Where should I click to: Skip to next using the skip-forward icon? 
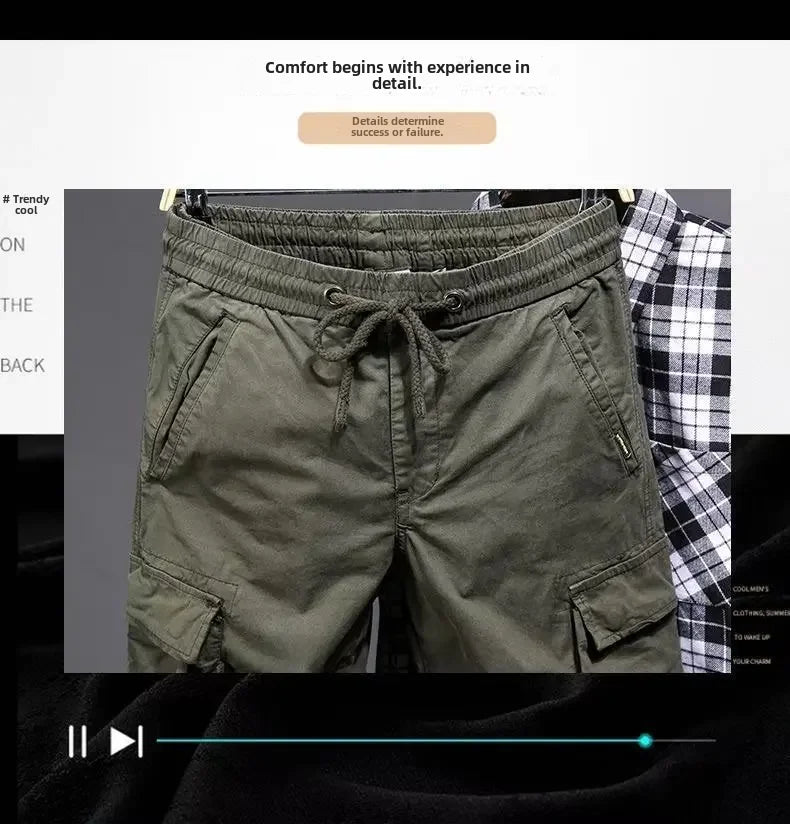pos(126,741)
